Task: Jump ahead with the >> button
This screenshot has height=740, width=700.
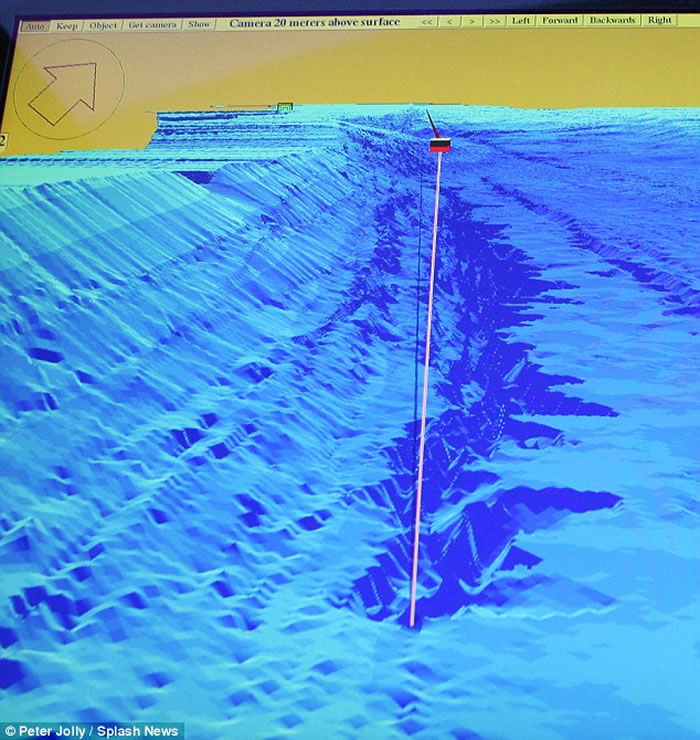Action: click(494, 21)
